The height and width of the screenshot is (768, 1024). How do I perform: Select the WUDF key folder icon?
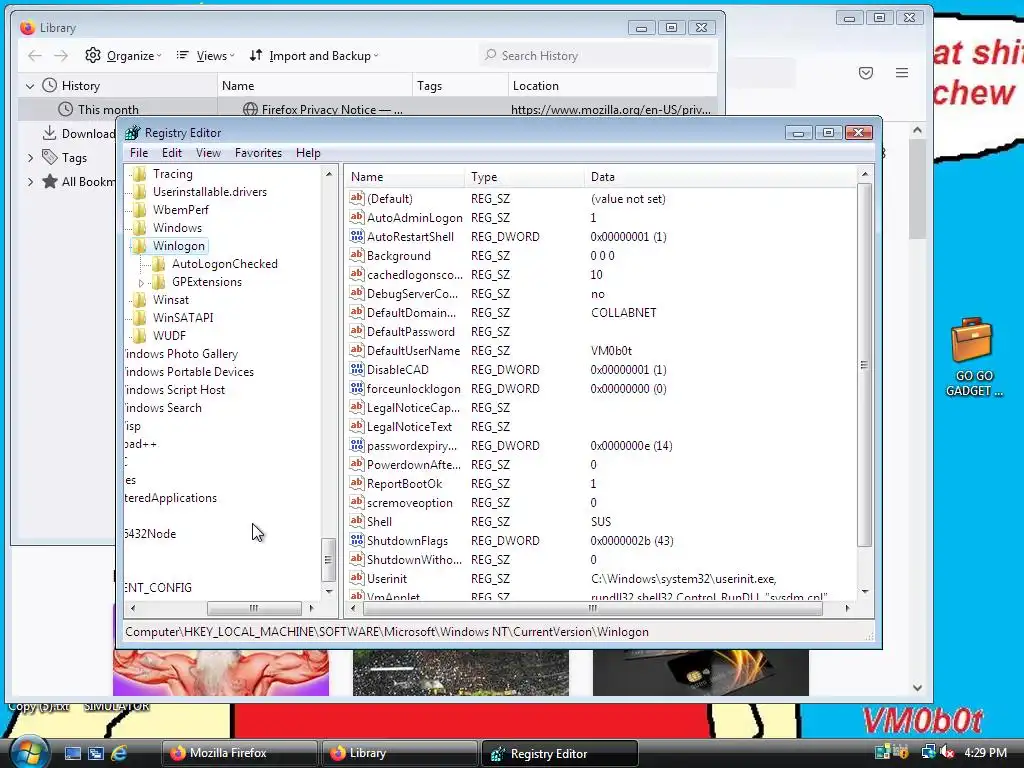[139, 336]
